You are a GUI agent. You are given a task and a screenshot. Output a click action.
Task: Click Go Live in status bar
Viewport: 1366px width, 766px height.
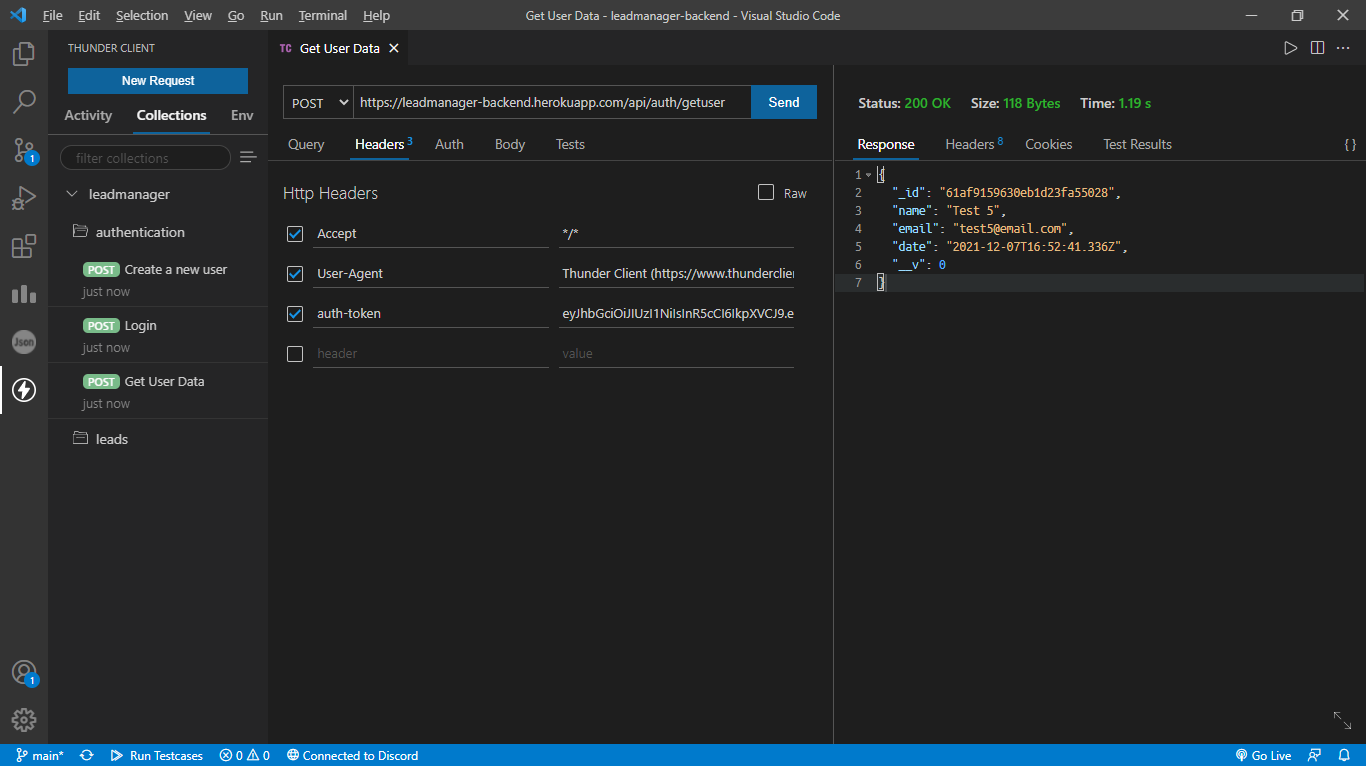[x=1264, y=756]
